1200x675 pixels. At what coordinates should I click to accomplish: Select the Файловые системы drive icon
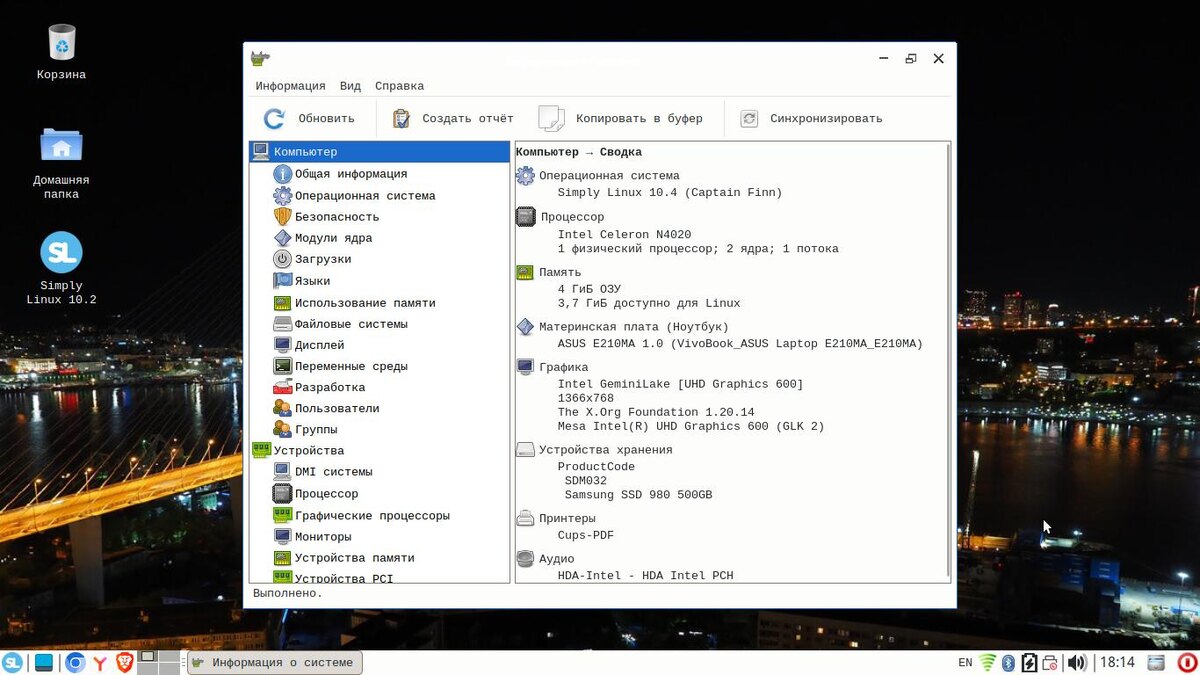pos(282,324)
